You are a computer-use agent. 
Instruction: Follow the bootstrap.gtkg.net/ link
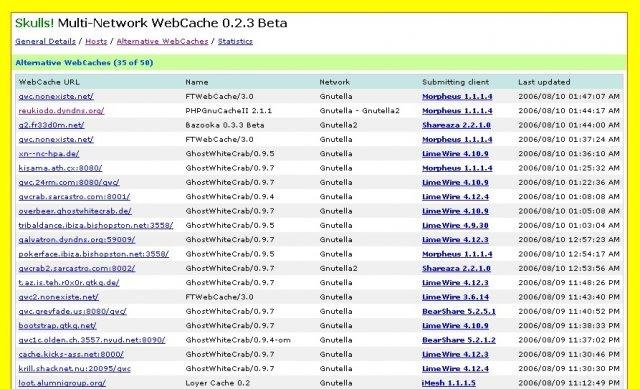coord(58,326)
